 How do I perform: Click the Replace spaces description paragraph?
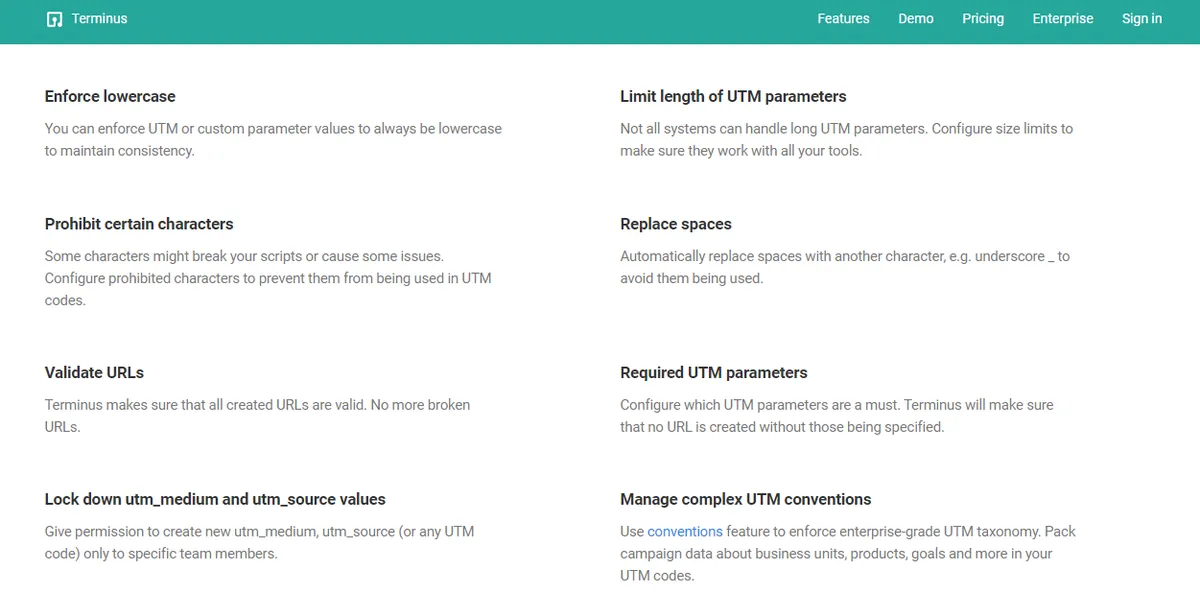point(844,267)
